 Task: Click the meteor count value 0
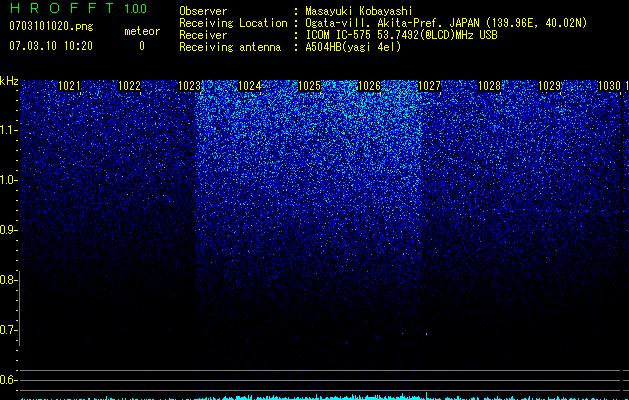pos(142,46)
